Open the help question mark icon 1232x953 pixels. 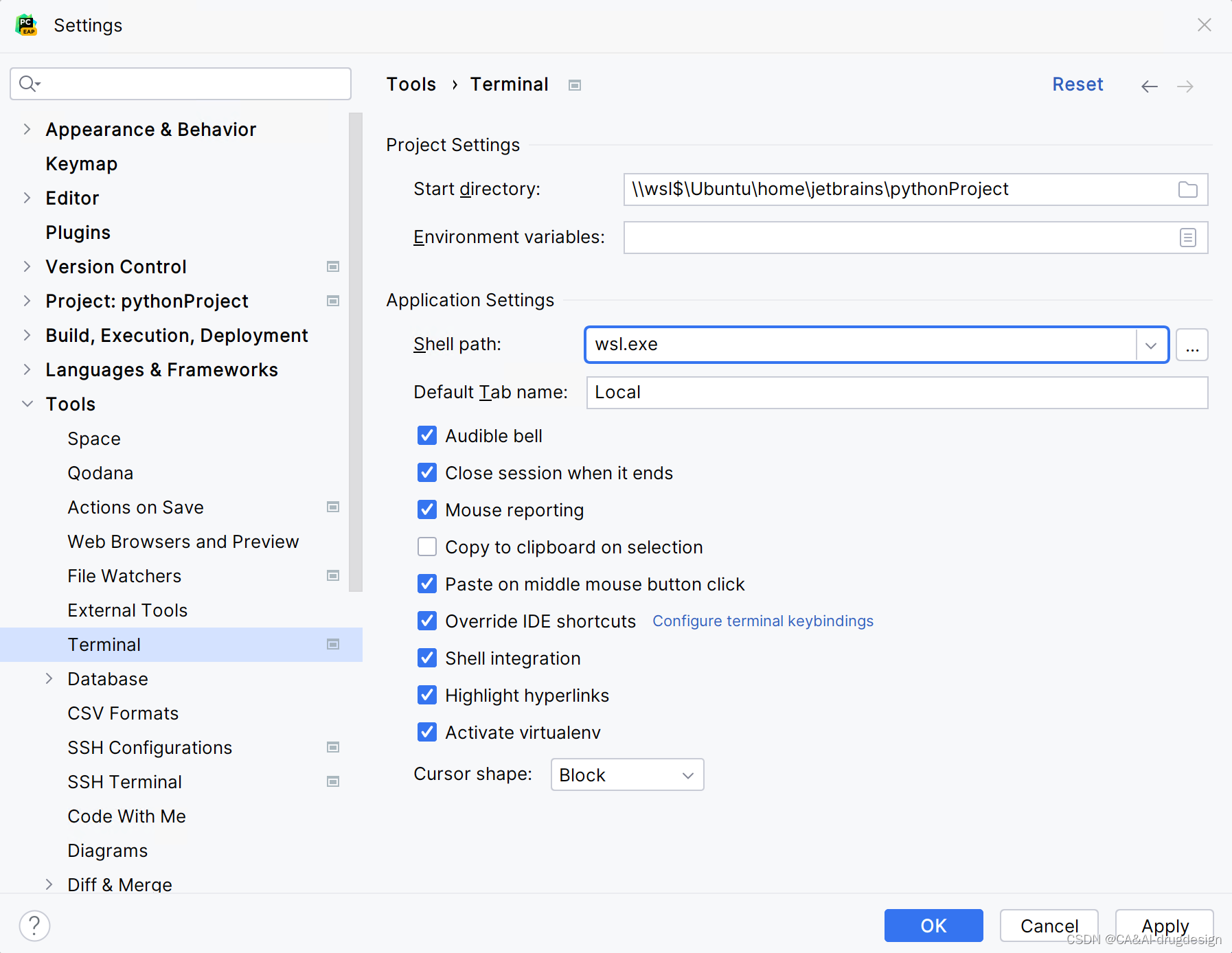tap(34, 926)
